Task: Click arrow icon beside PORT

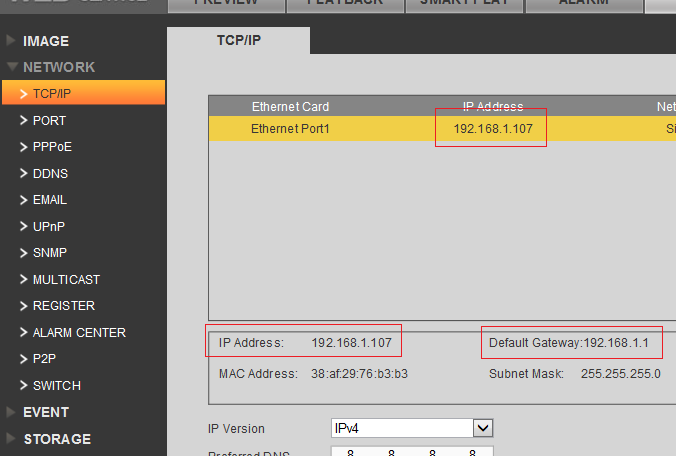Action: point(23,120)
